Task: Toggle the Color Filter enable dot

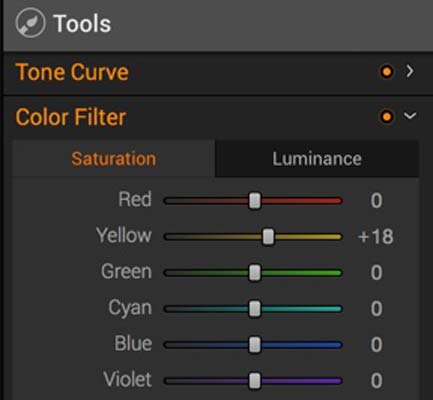Action: pyautogui.click(x=387, y=117)
